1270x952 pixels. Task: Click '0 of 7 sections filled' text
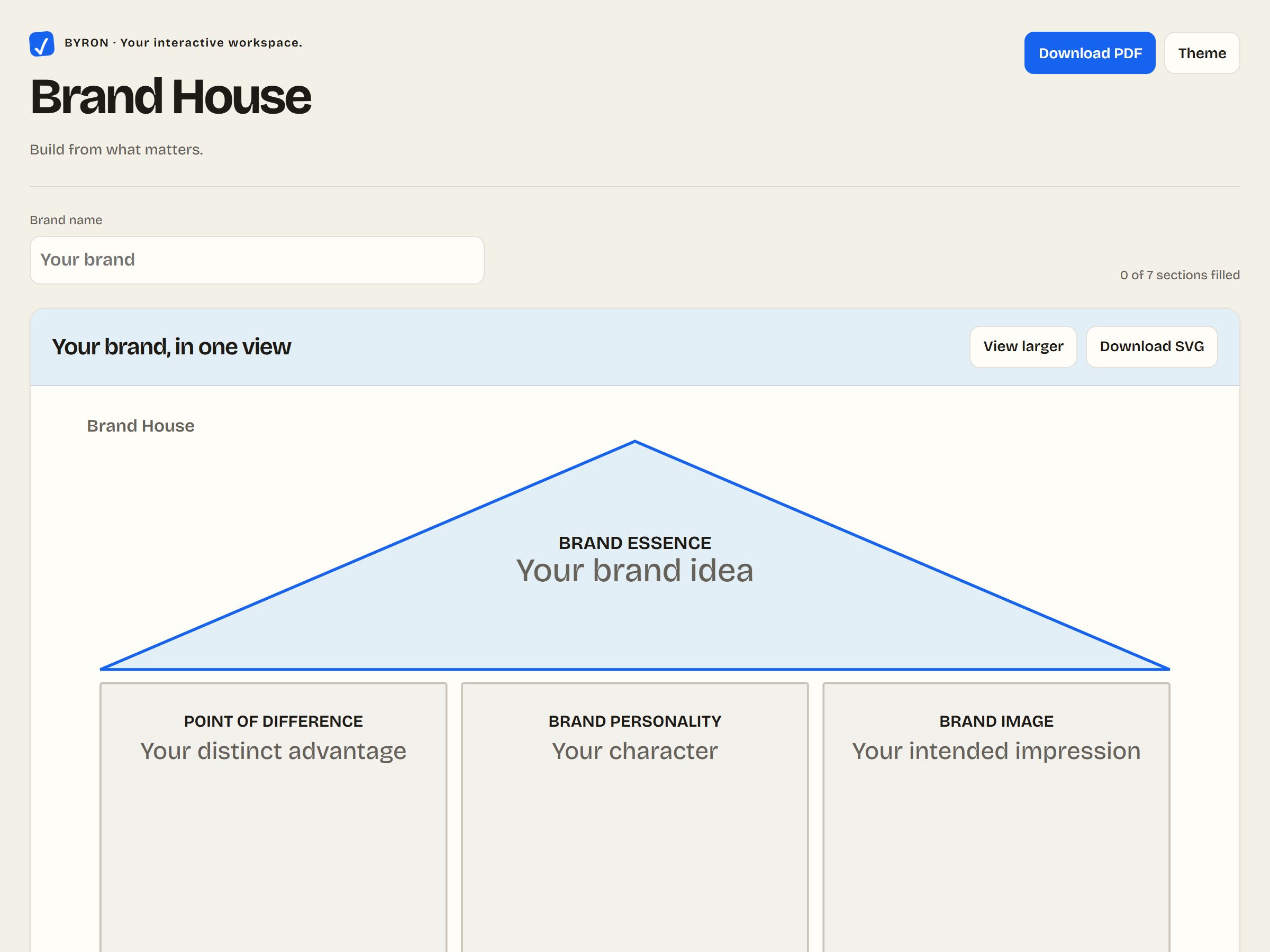coord(1180,275)
